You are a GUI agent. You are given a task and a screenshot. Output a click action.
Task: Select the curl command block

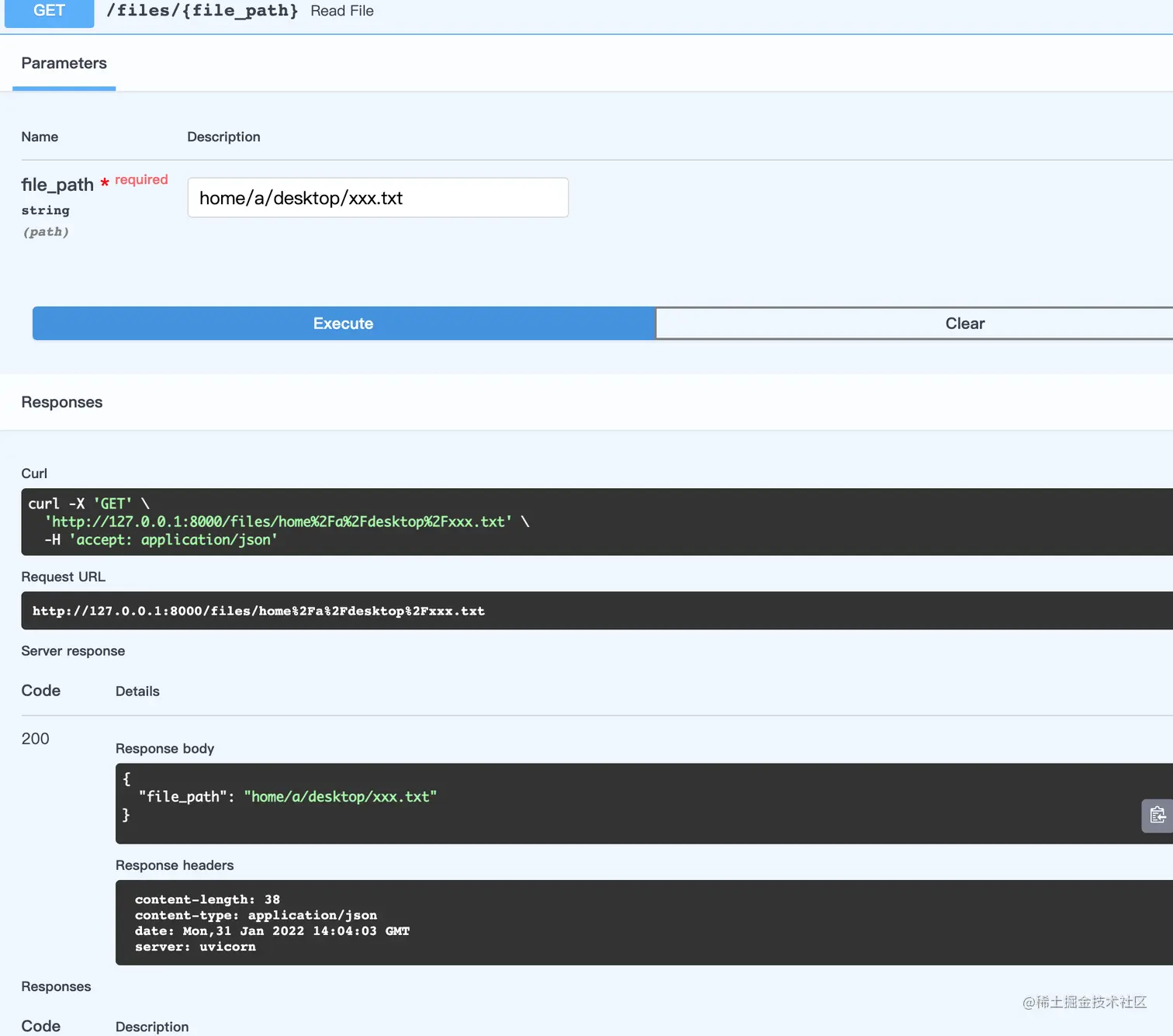coord(597,521)
